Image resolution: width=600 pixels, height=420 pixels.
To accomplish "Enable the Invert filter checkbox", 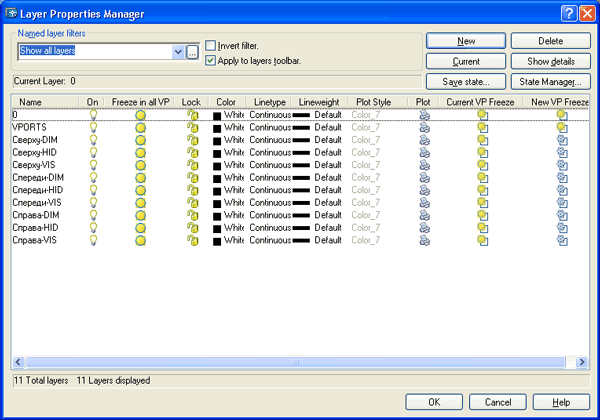I will coord(210,46).
